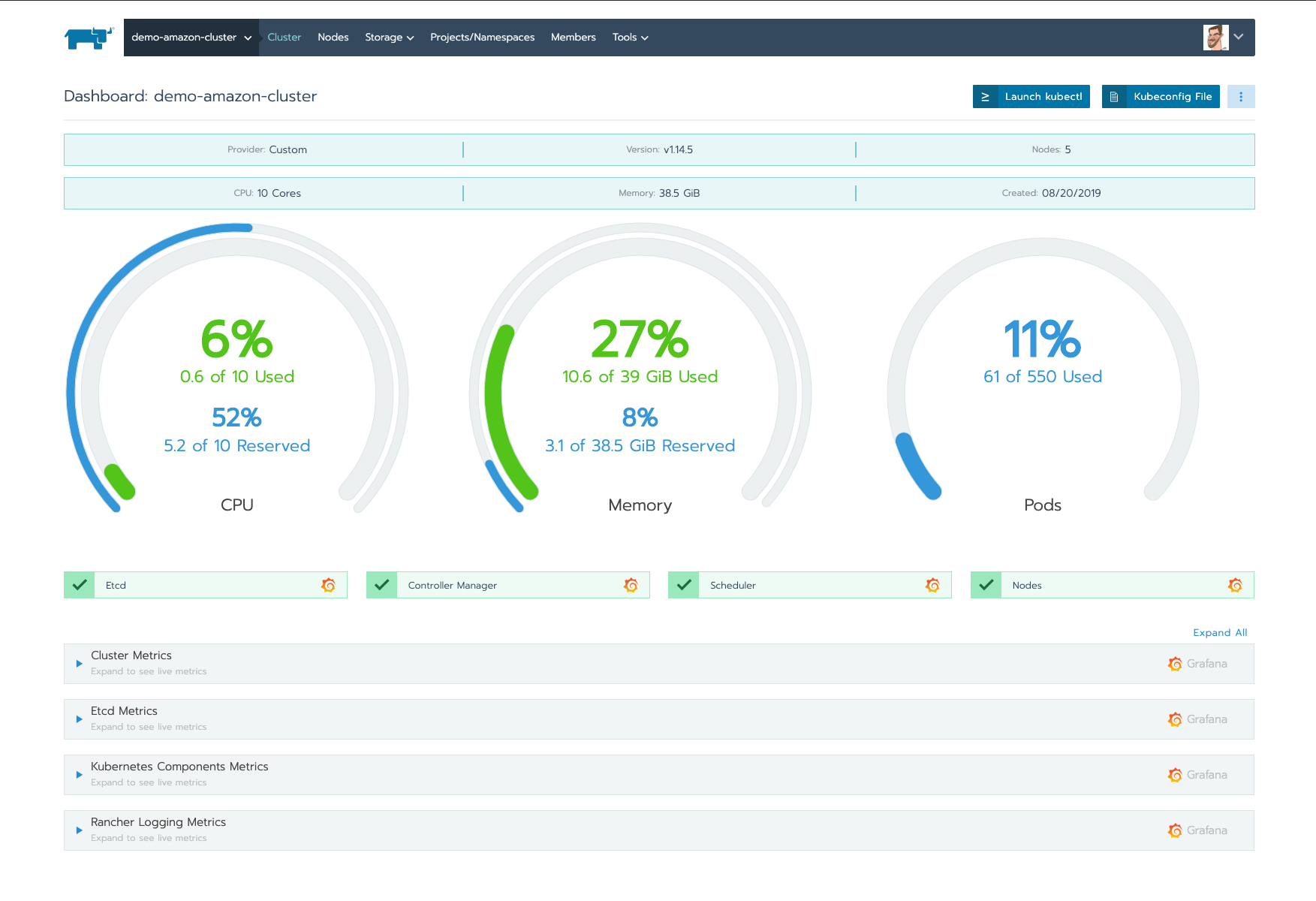This screenshot has width=1316, height=901.
Task: Open Grafana icon for Nodes status
Action: (x=1235, y=585)
